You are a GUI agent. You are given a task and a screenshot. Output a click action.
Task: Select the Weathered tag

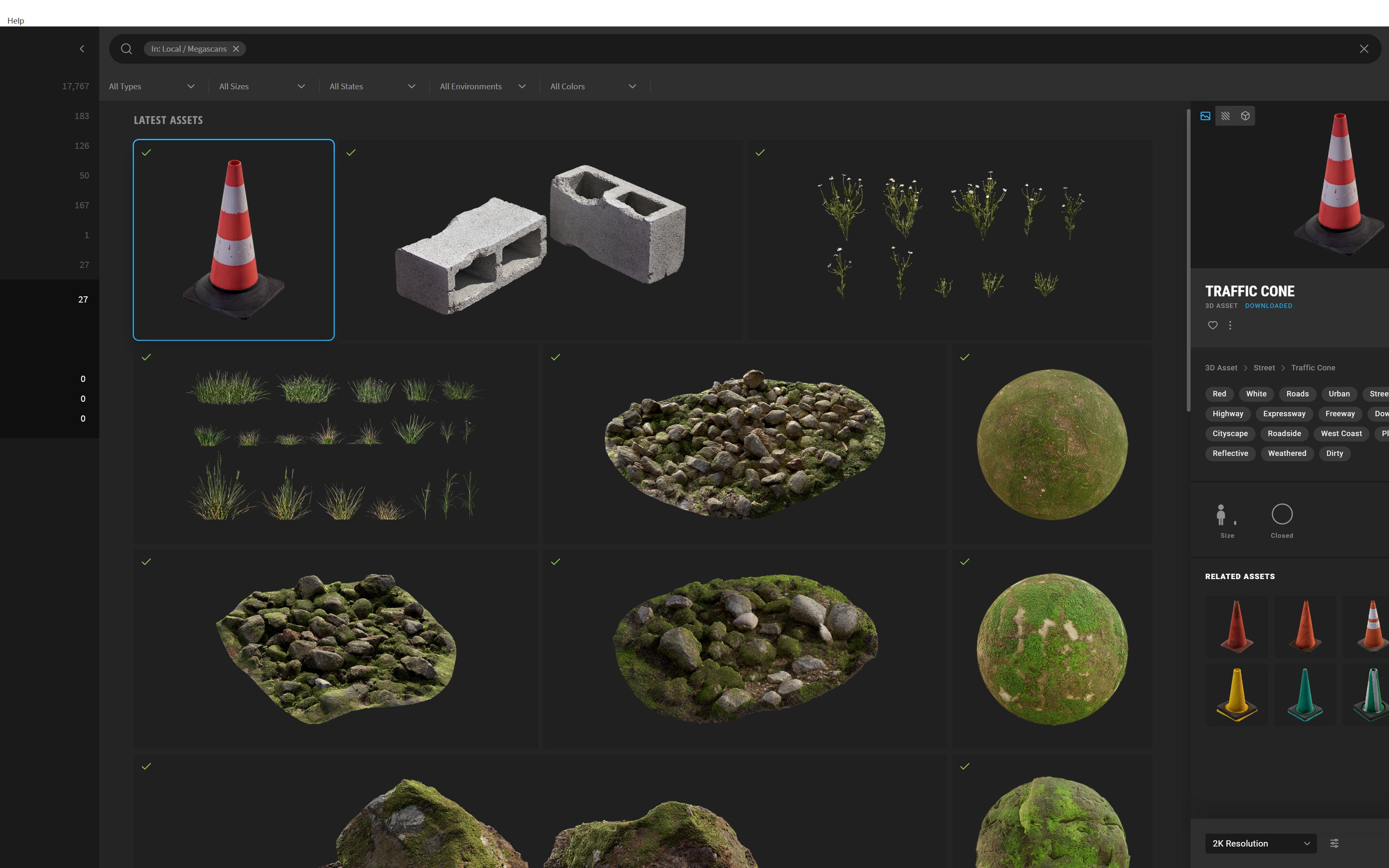pyautogui.click(x=1287, y=453)
